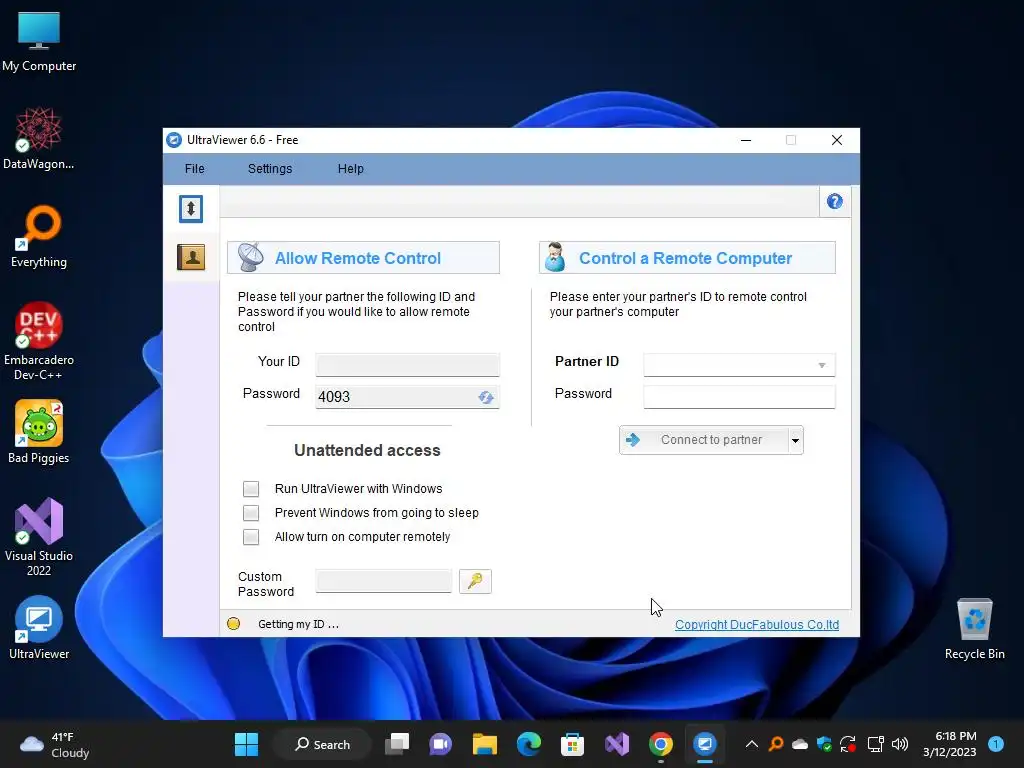This screenshot has height=768, width=1024.
Task: Select the Bad Piggies desktop icon
Action: click(x=39, y=432)
